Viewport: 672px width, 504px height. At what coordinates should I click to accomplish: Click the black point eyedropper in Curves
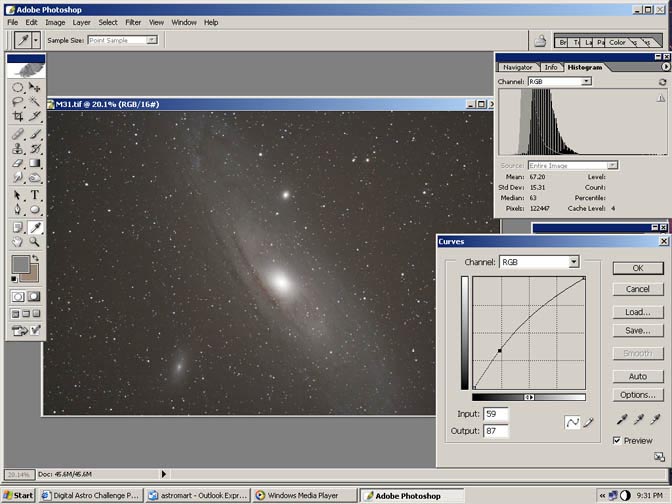tap(620, 420)
